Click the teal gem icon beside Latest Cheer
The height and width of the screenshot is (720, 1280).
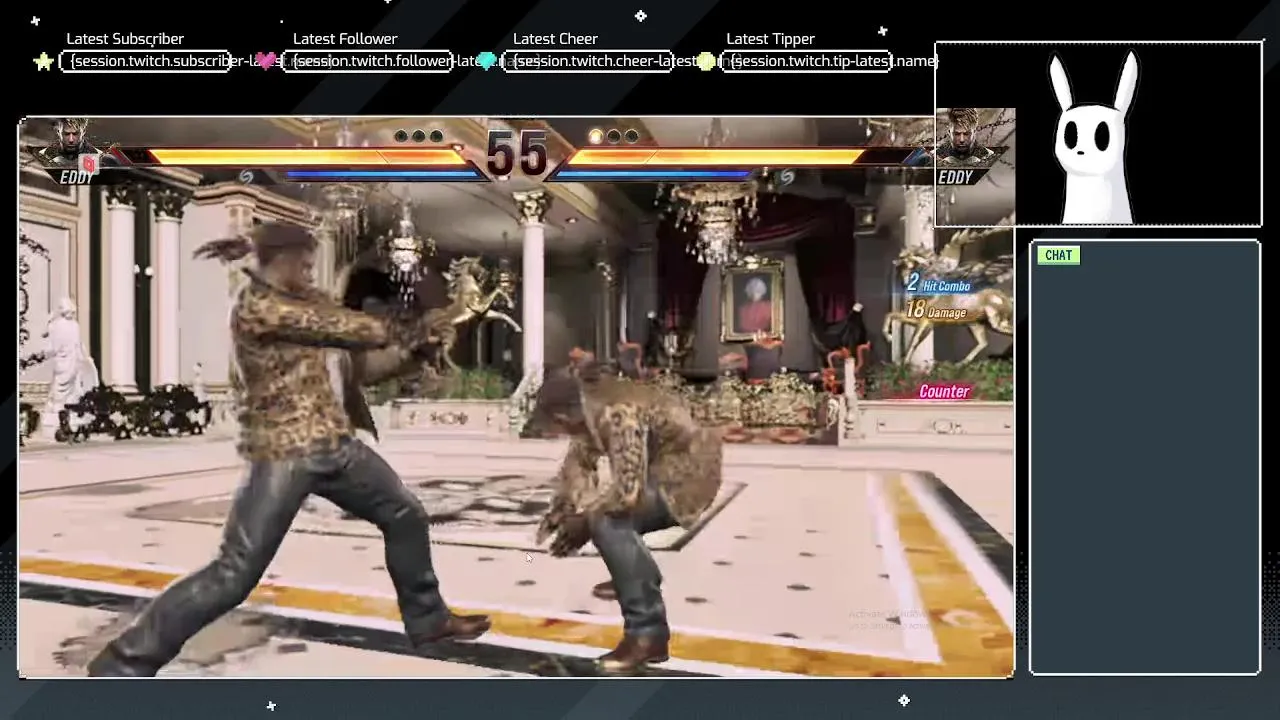coord(487,62)
